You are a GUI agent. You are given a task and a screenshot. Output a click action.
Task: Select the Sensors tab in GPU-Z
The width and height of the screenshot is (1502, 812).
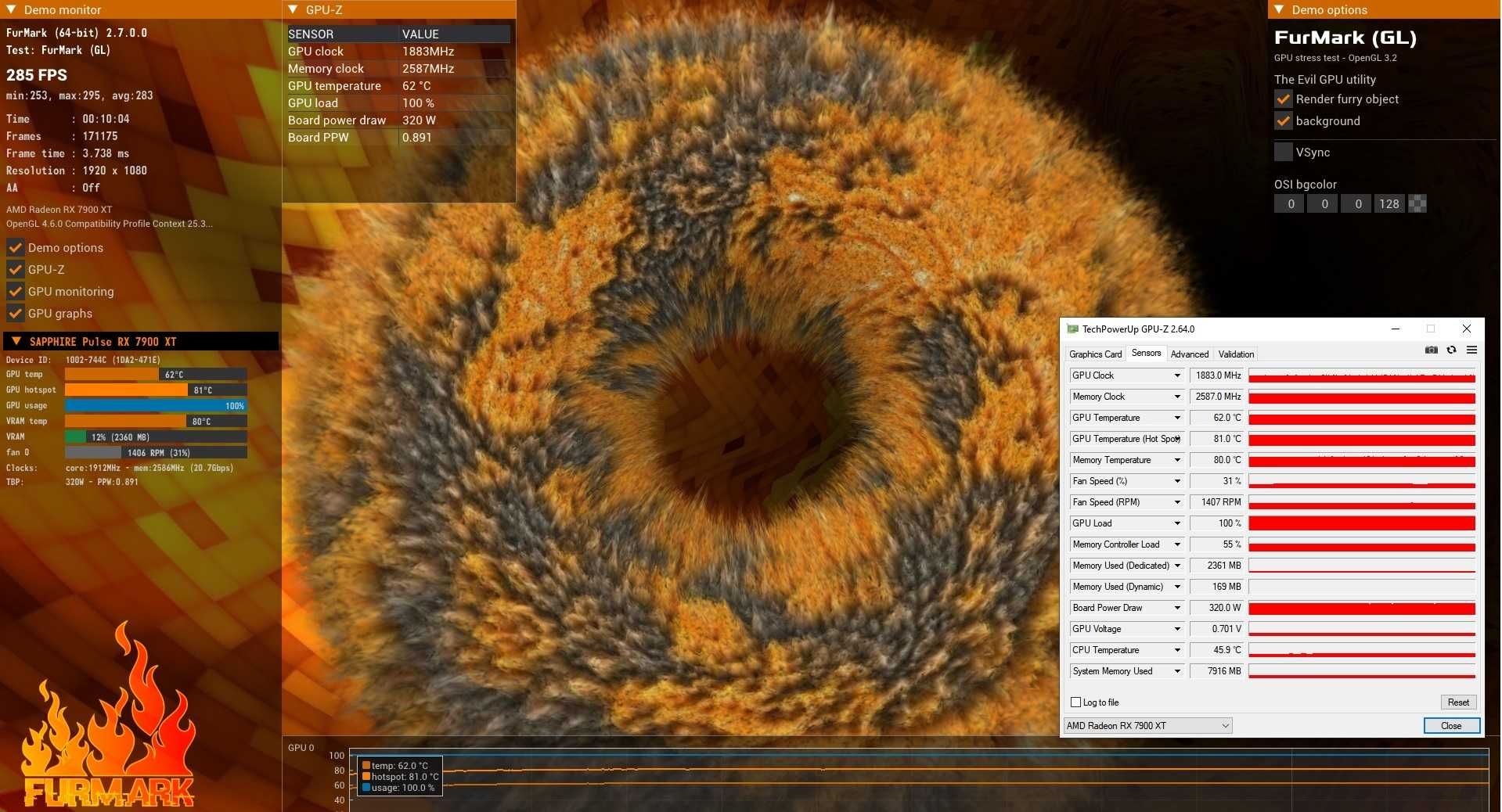pos(1146,354)
